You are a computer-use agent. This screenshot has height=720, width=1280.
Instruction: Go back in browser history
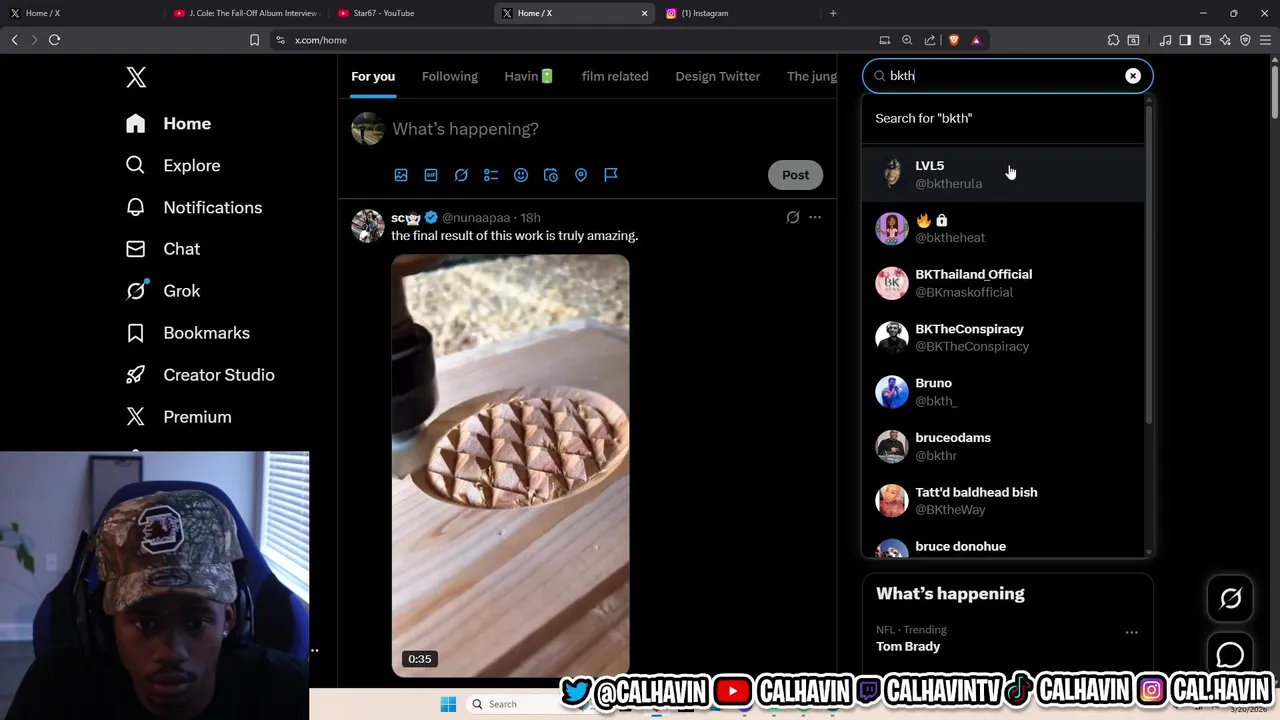point(14,40)
